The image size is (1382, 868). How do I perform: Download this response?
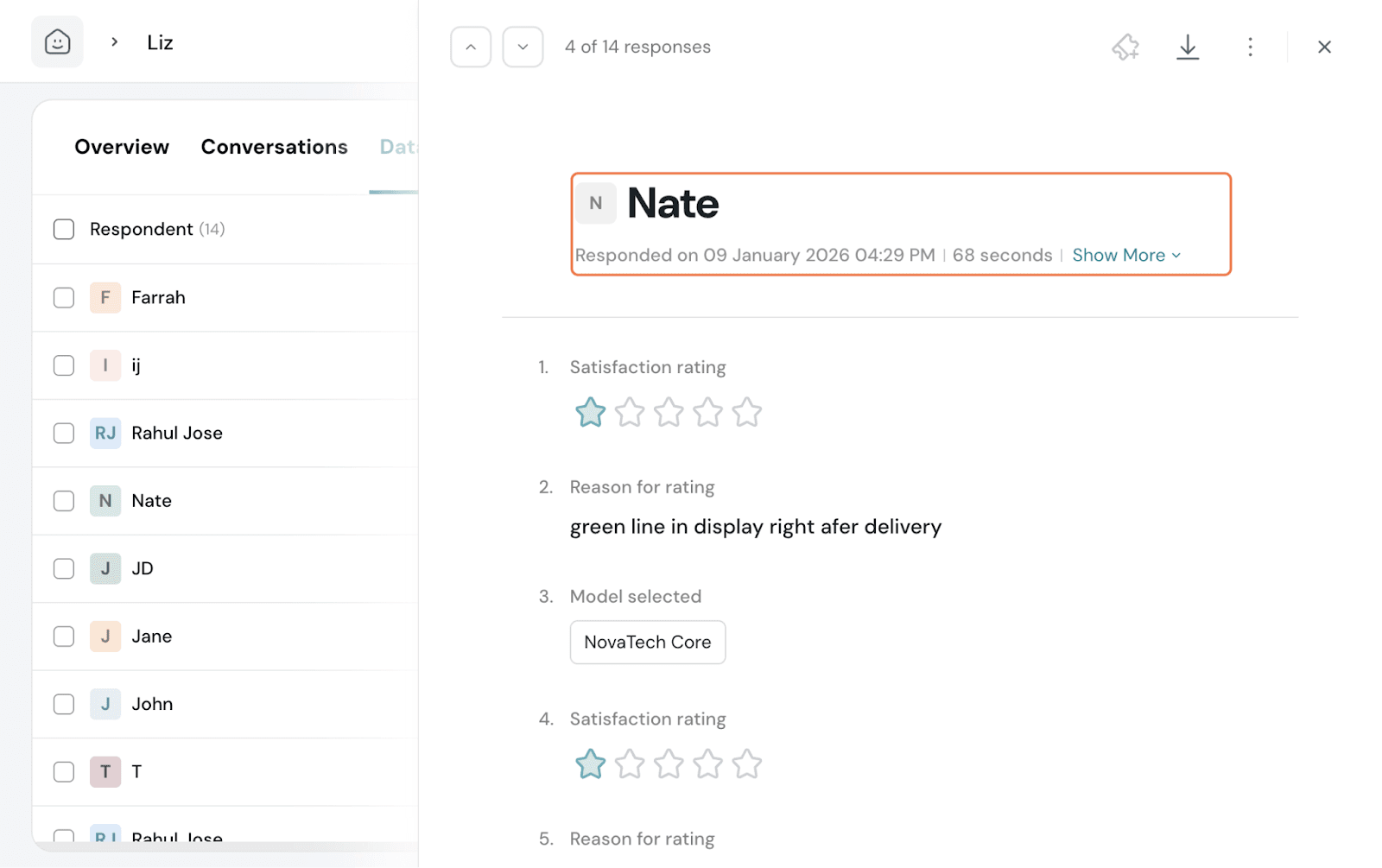tap(1188, 47)
